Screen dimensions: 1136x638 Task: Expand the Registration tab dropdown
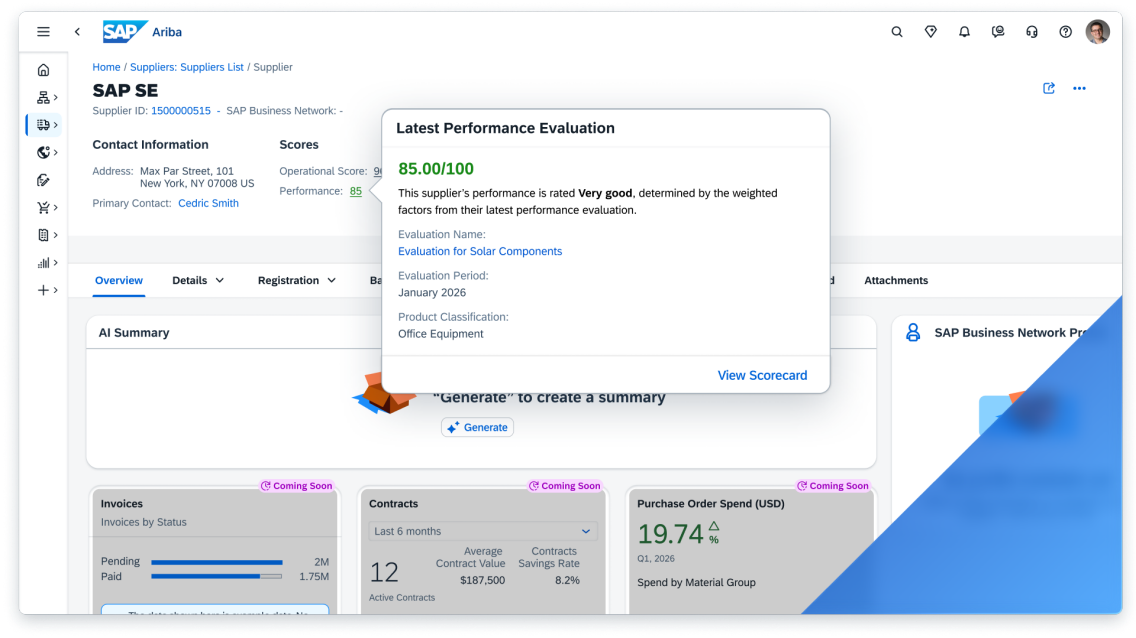[x=332, y=280]
